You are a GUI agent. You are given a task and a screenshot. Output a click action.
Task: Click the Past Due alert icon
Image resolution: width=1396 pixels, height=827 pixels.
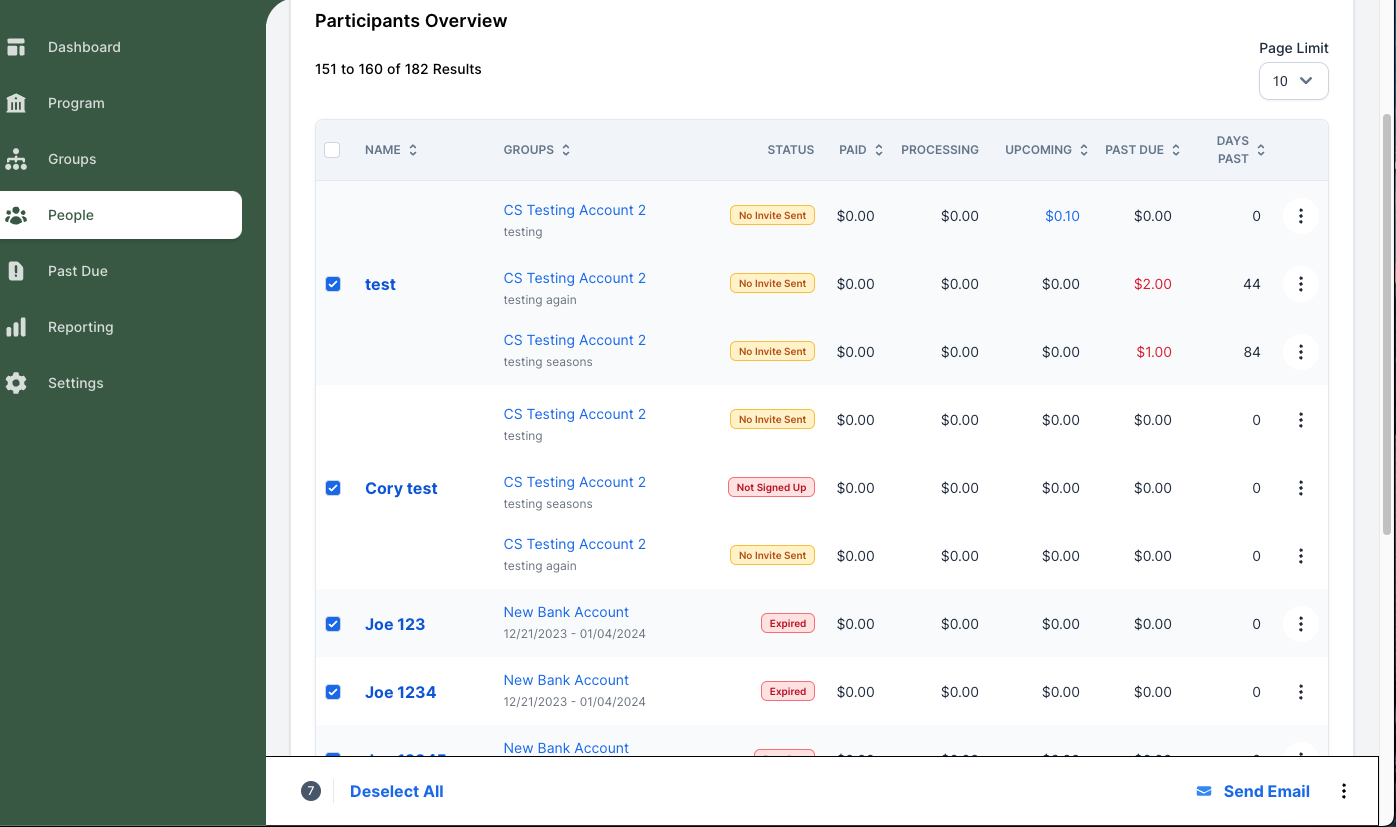pyautogui.click(x=16, y=271)
